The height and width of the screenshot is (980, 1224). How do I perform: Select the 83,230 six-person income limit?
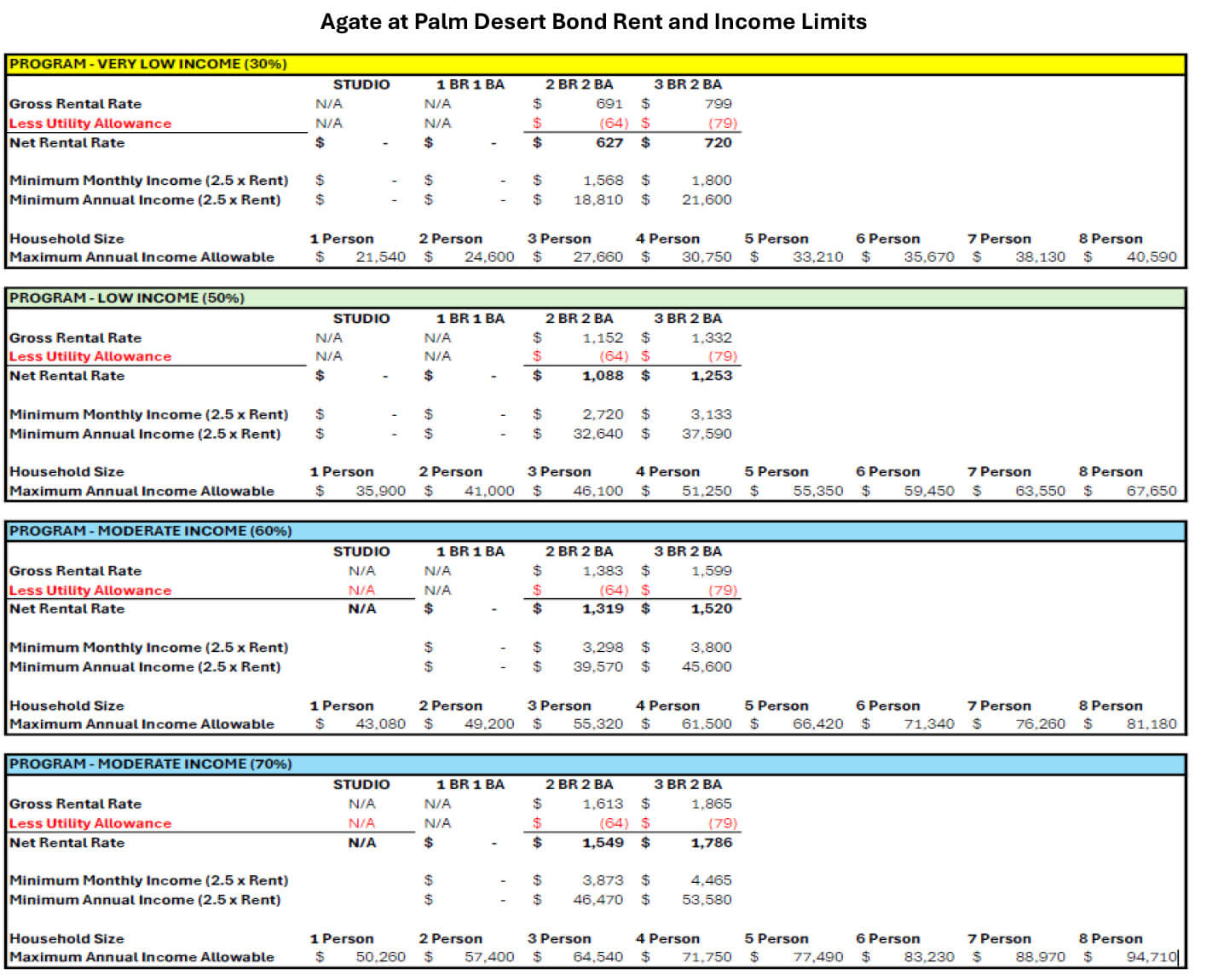coord(929,958)
